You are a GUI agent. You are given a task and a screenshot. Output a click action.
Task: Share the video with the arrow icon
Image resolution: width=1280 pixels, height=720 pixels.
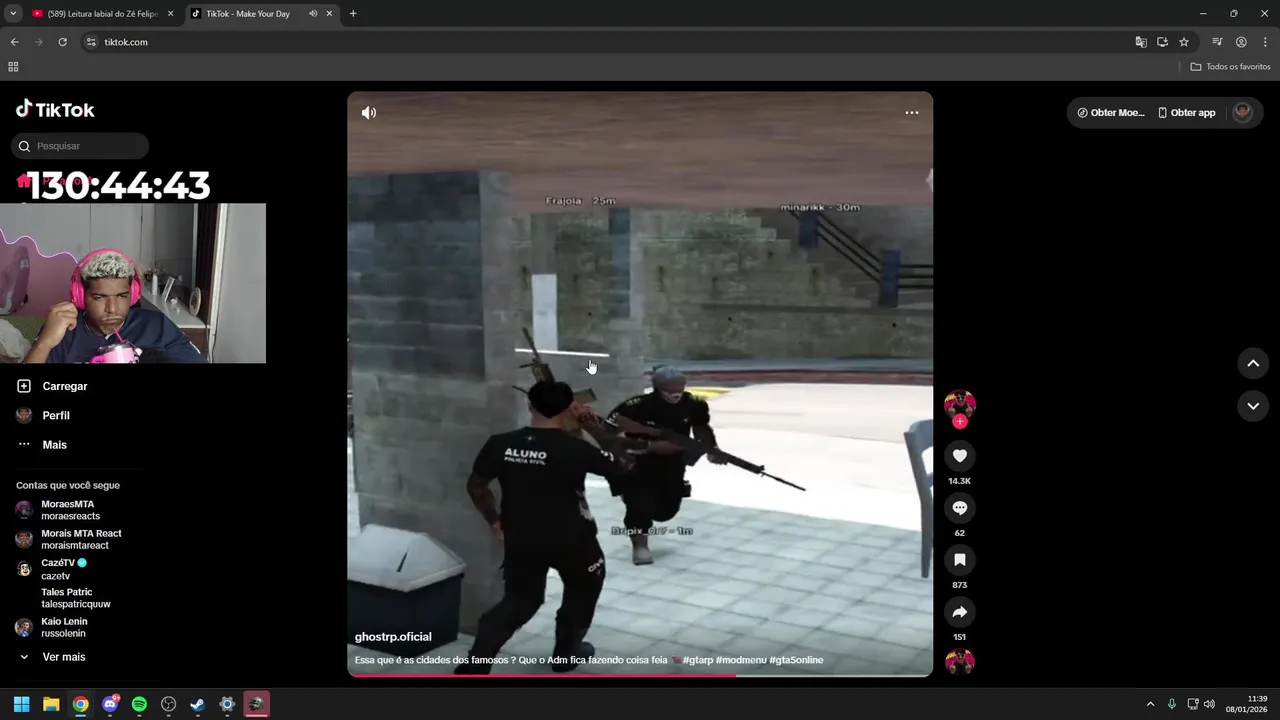coord(960,612)
